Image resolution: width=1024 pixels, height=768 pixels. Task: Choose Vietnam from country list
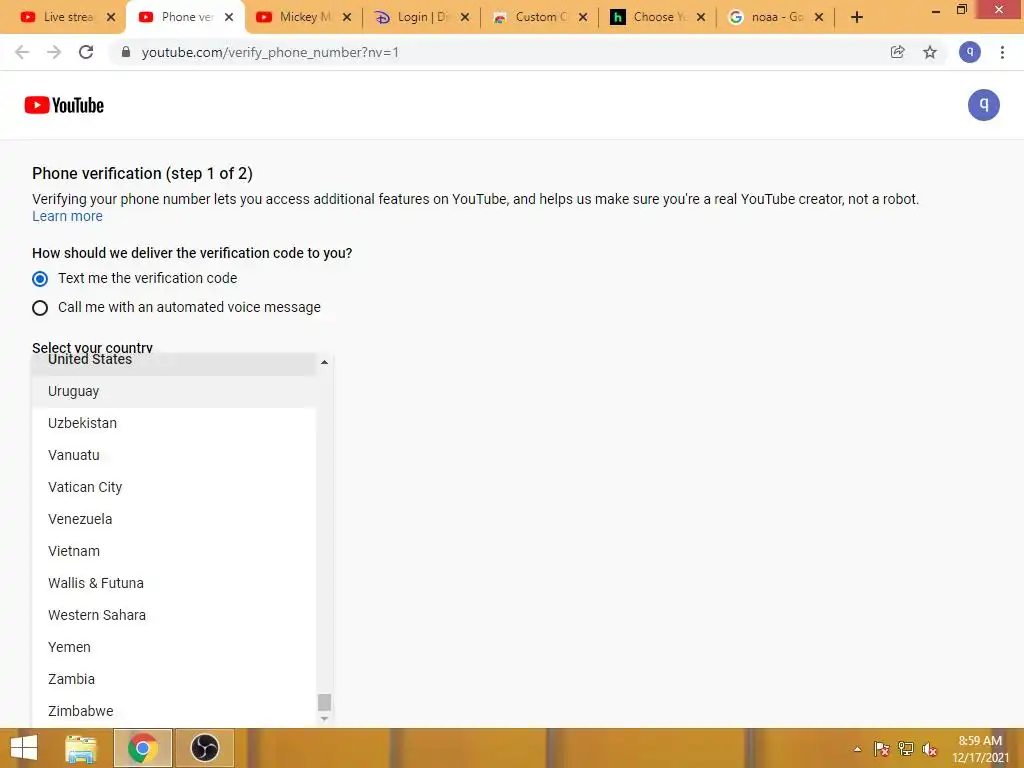click(174, 551)
